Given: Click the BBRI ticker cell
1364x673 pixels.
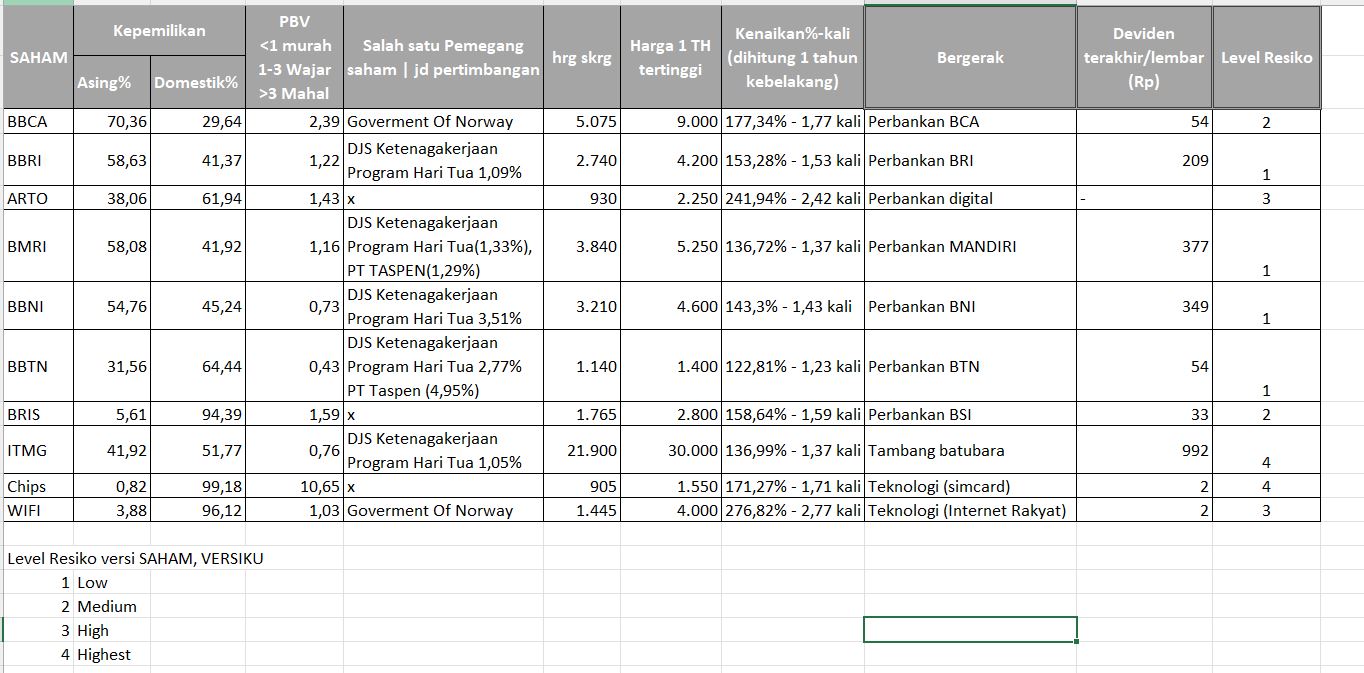Looking at the screenshot, I should point(38,160).
